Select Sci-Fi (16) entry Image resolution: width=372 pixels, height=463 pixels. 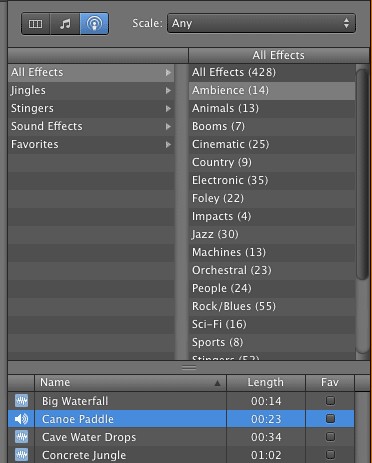(x=272, y=324)
